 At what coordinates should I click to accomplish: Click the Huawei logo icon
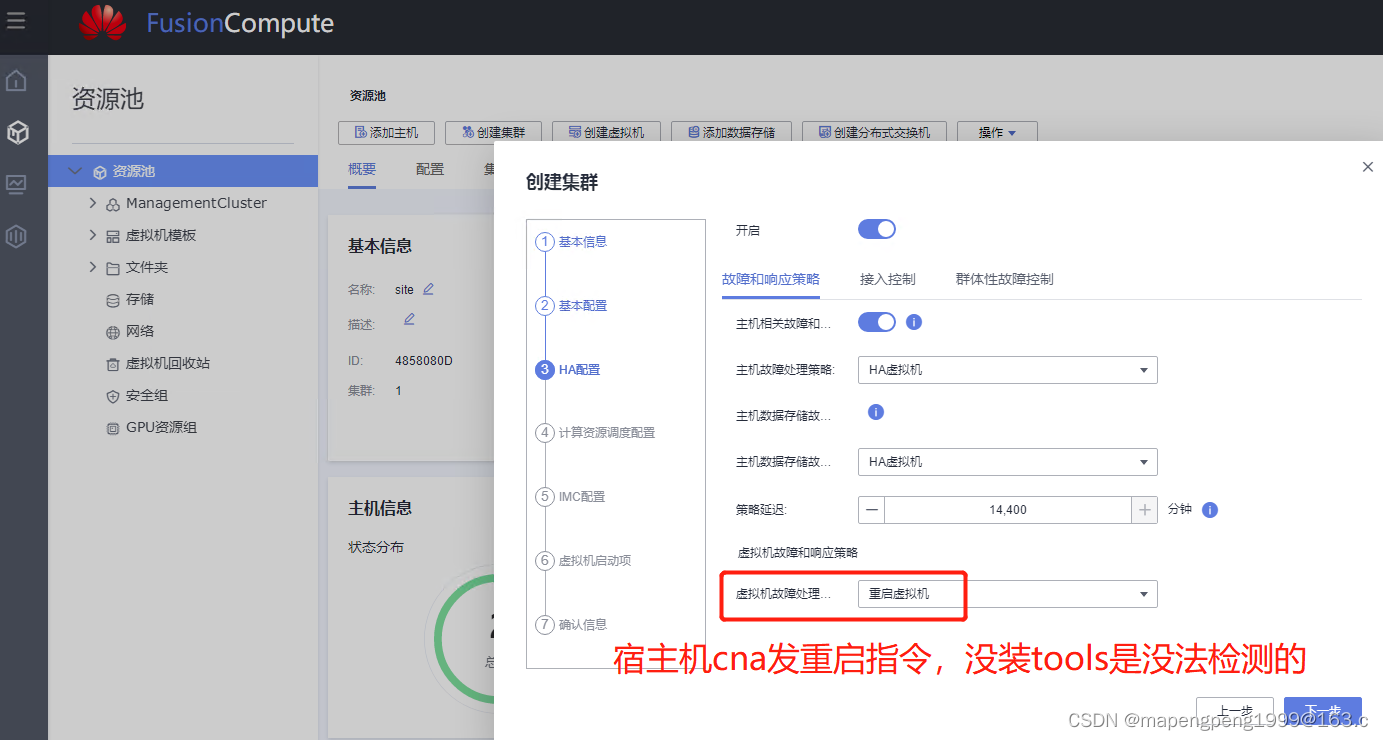tap(103, 23)
